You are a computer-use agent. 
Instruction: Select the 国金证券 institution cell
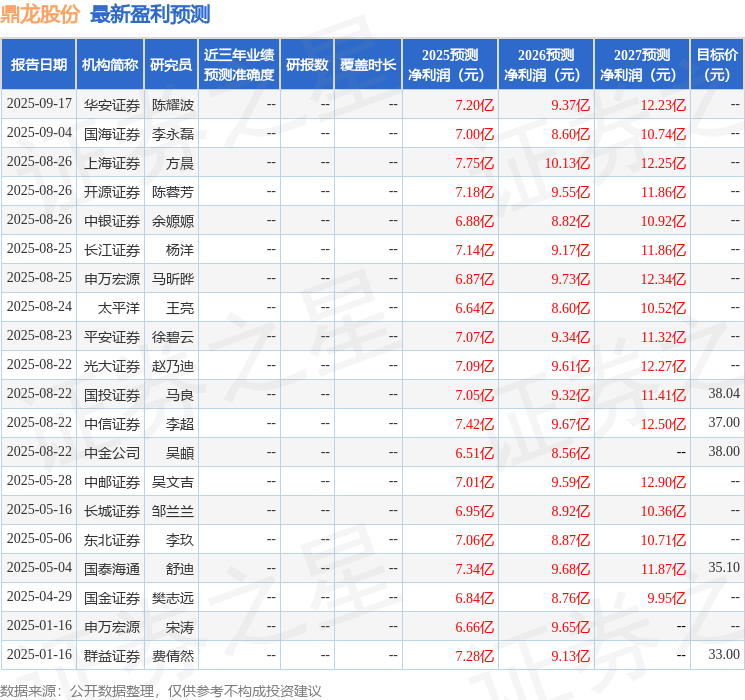coord(112,598)
